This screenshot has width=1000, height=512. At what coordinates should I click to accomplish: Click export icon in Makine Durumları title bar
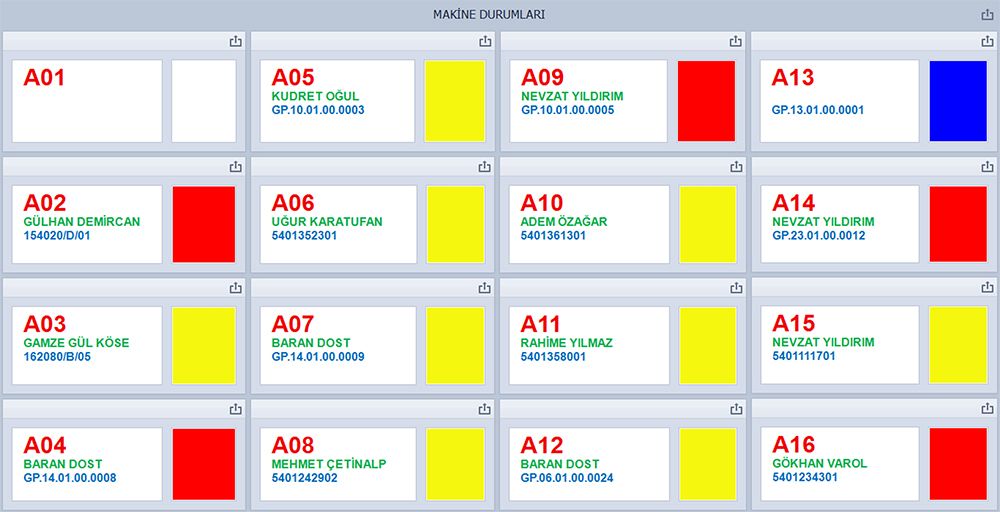click(987, 15)
